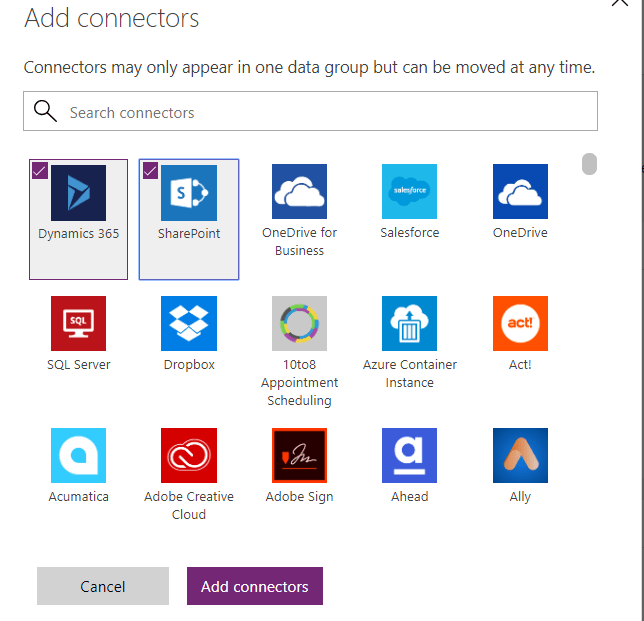The height and width of the screenshot is (621, 644).
Task: Focus the Search connectors field
Action: [310, 111]
